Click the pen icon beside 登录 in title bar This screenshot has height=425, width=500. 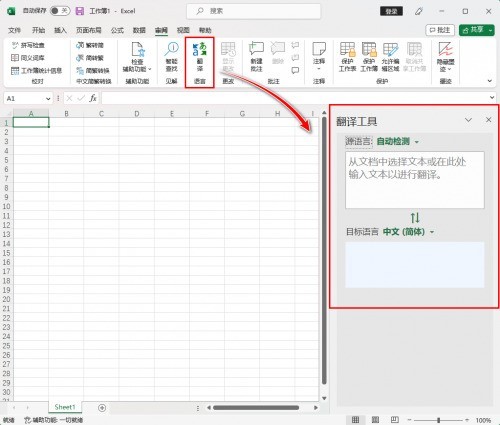click(x=419, y=11)
